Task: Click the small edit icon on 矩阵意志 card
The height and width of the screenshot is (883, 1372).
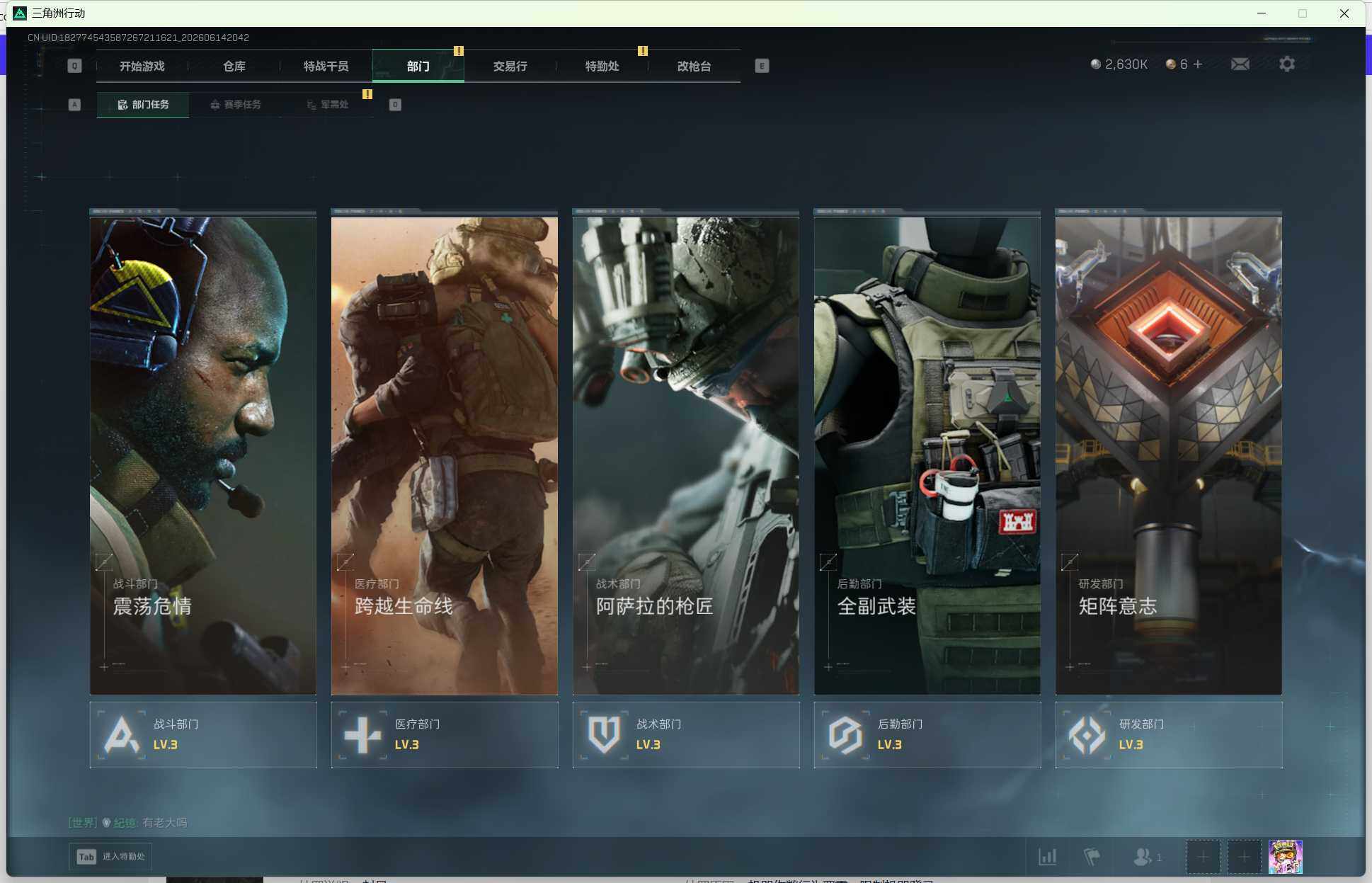Action: (1070, 562)
